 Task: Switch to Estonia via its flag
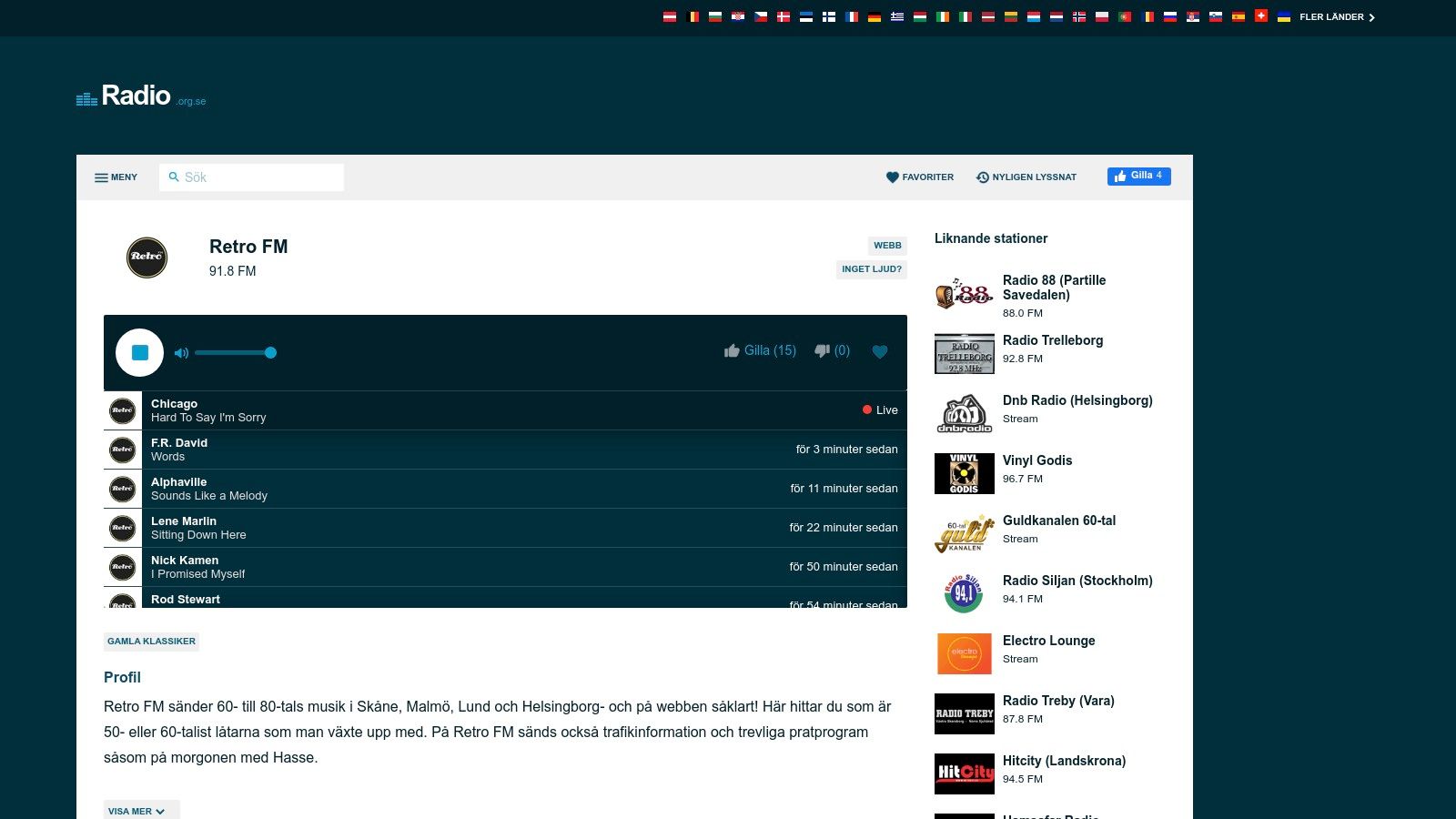point(806,16)
